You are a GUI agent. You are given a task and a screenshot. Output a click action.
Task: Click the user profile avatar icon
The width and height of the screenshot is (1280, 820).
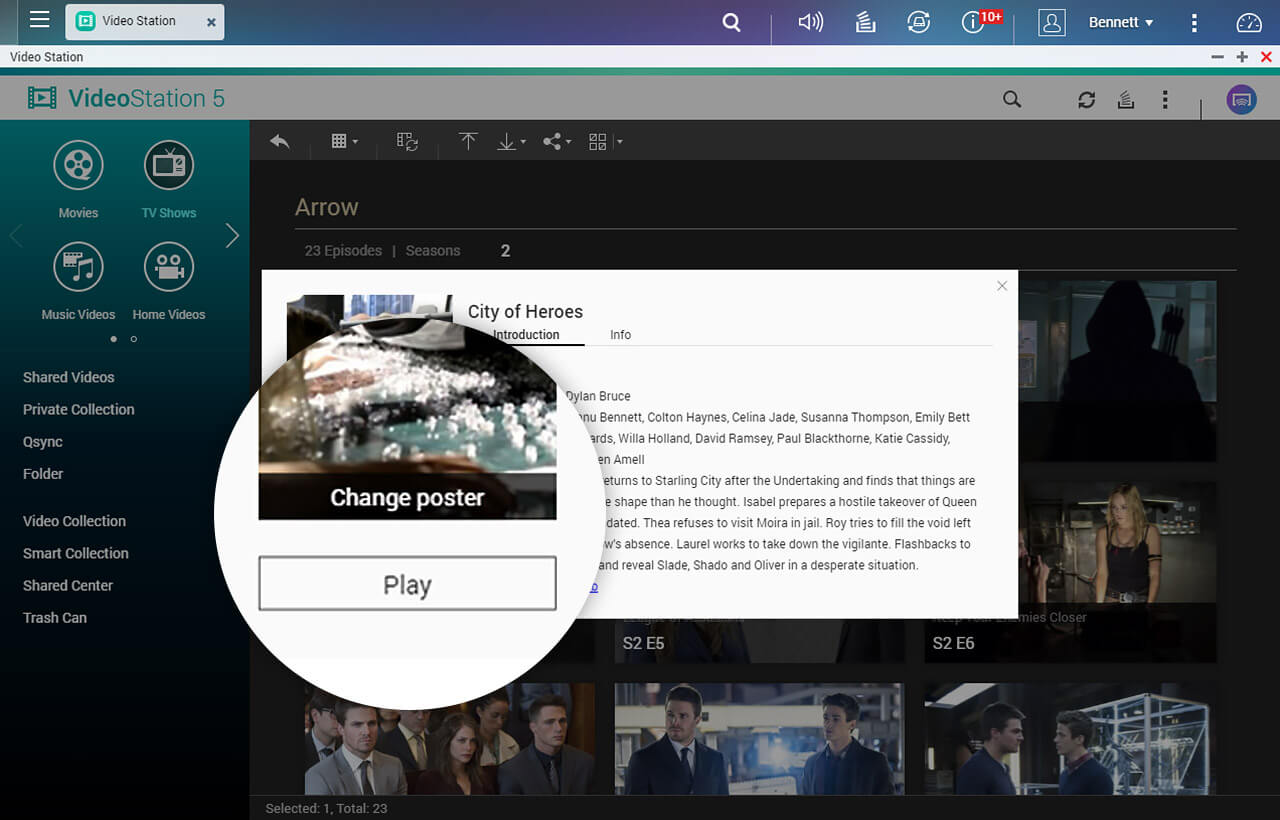(1051, 22)
